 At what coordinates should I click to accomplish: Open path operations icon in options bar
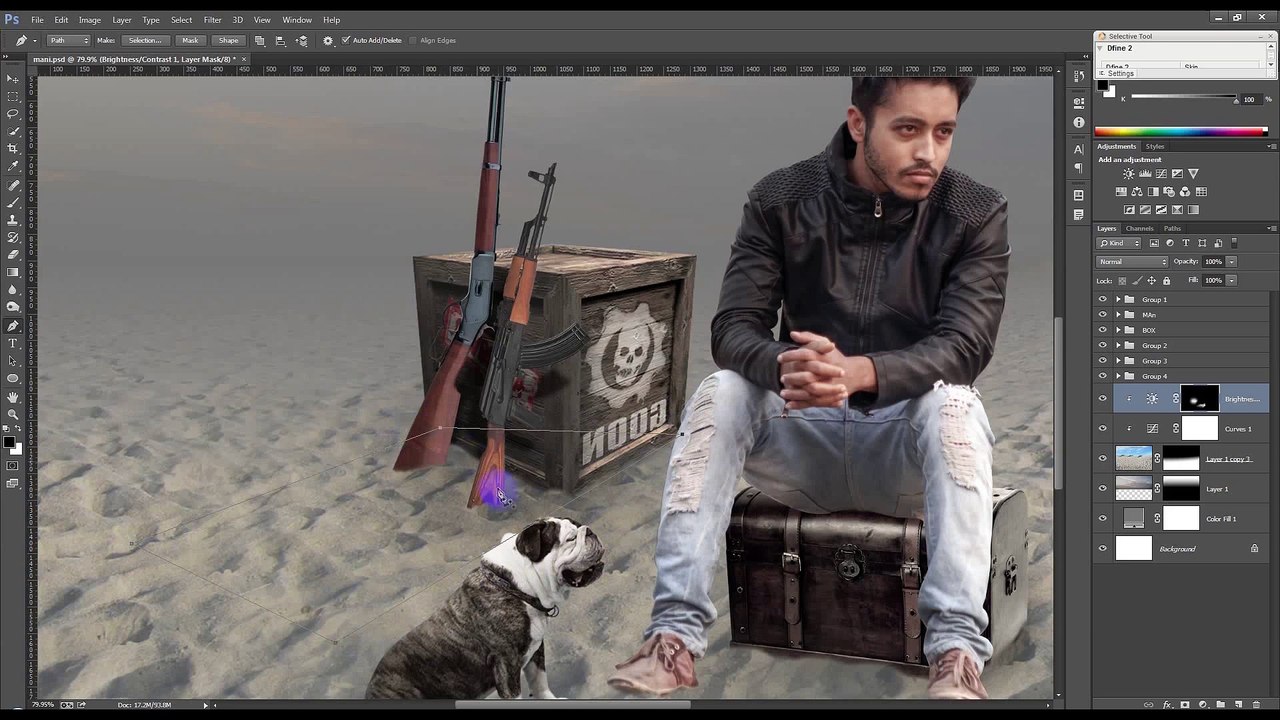tap(260, 40)
